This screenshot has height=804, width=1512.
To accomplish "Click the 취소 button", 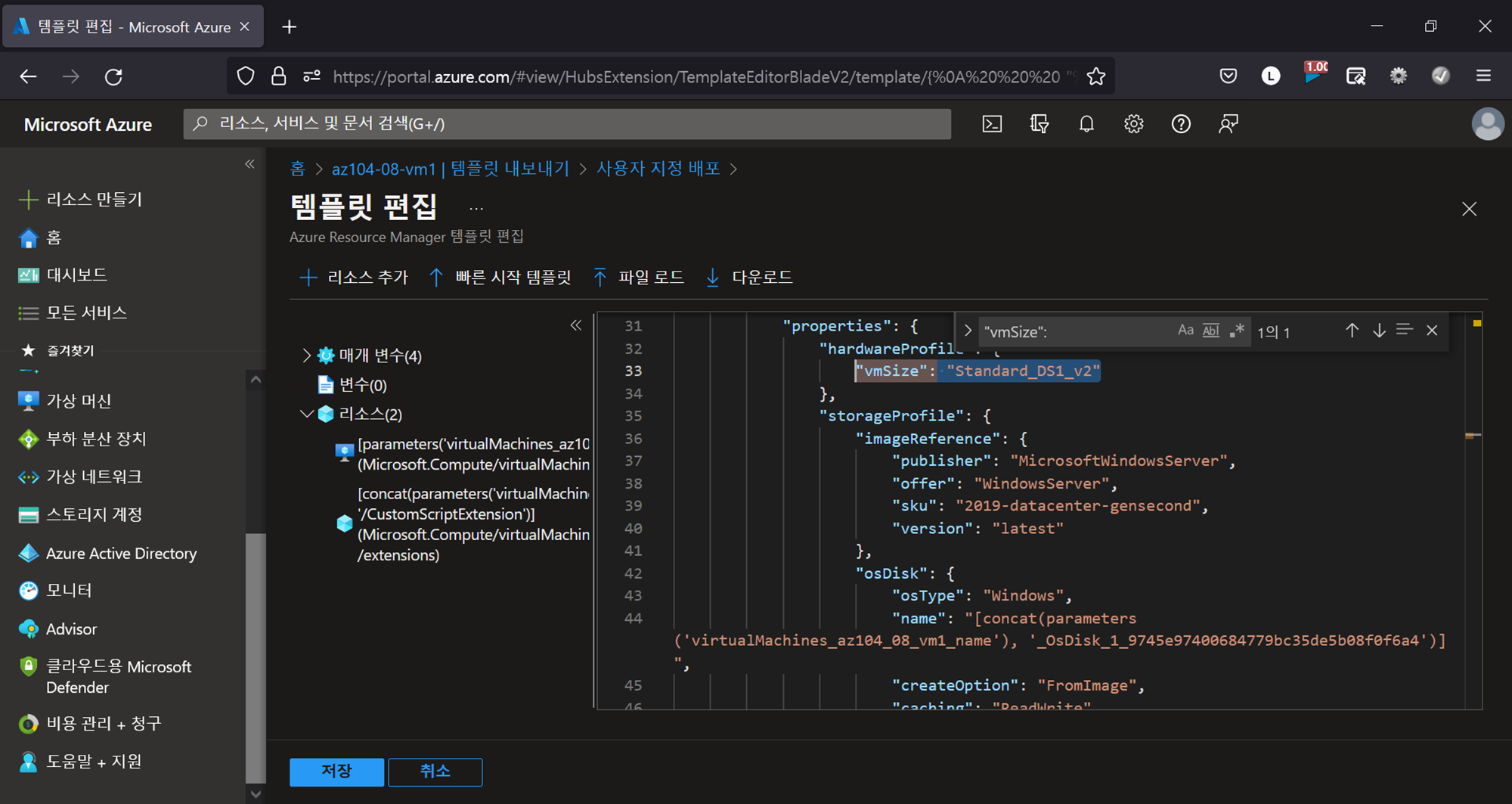I will click(435, 771).
